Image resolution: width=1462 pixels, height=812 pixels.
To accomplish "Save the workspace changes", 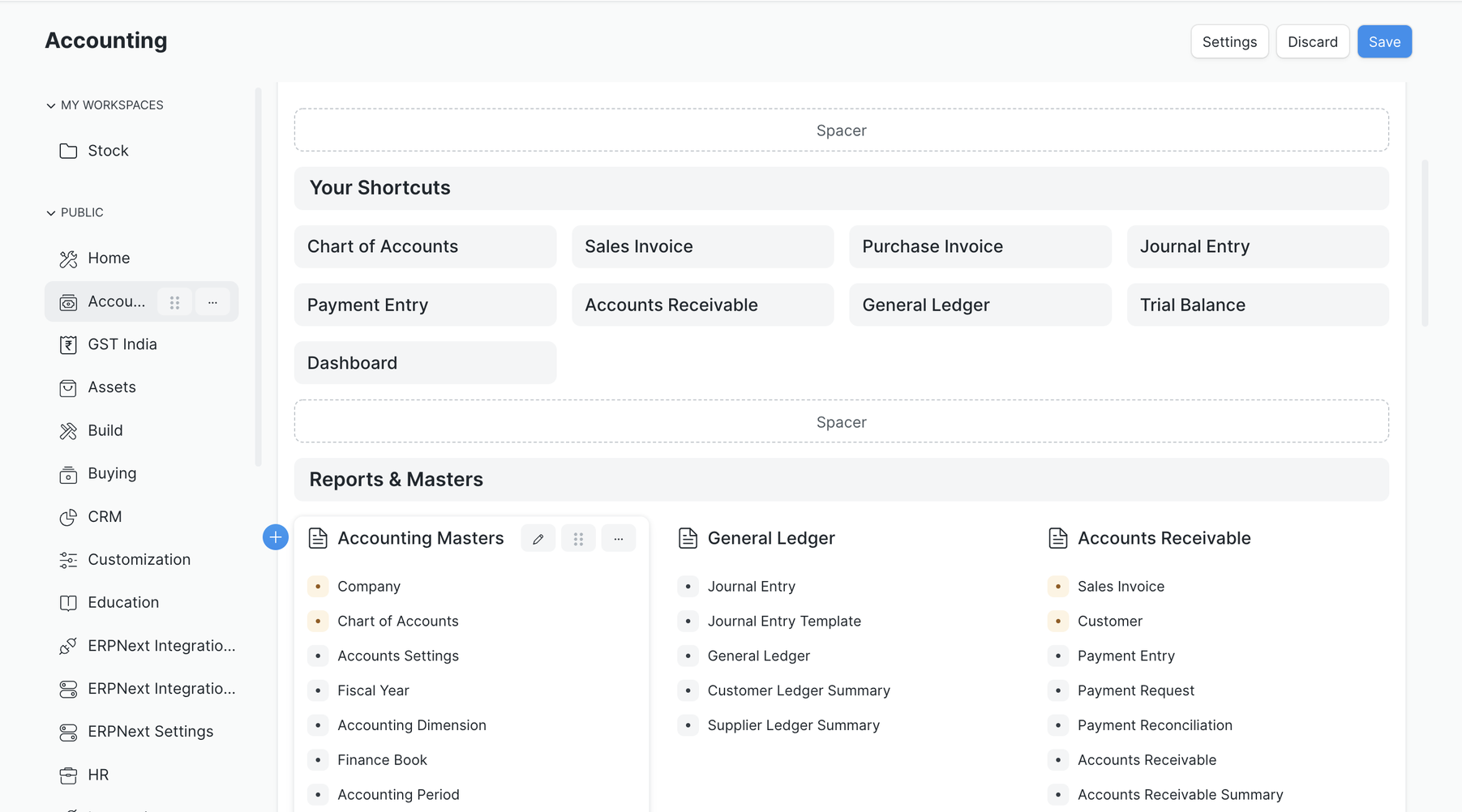I will coord(1384,42).
